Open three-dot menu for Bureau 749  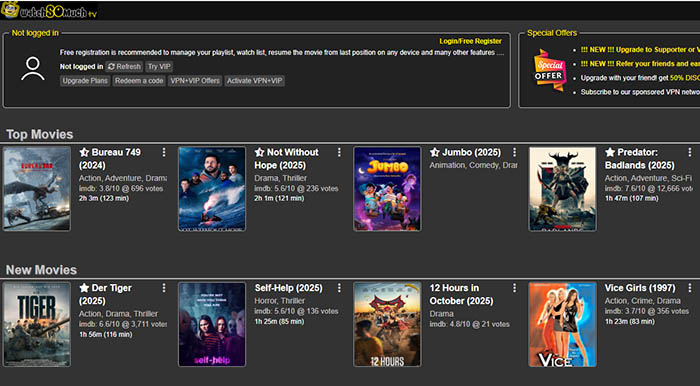(164, 153)
